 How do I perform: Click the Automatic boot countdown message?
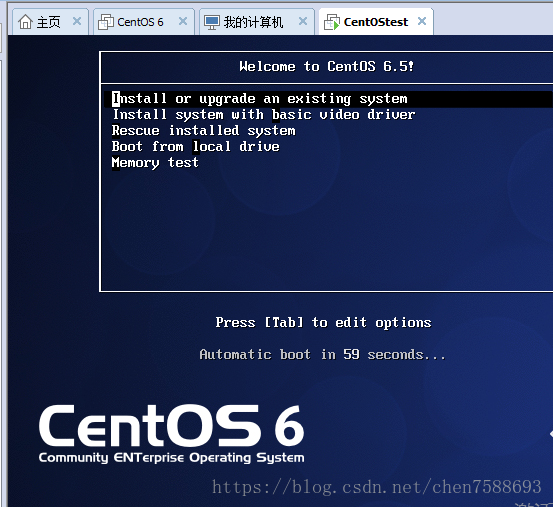tap(322, 354)
